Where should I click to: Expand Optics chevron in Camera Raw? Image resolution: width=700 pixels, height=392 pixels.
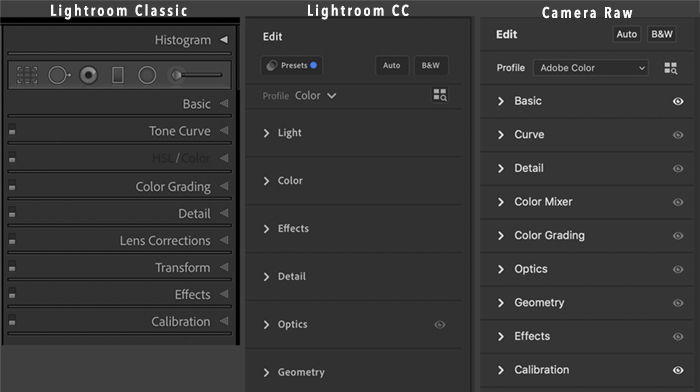click(x=501, y=269)
